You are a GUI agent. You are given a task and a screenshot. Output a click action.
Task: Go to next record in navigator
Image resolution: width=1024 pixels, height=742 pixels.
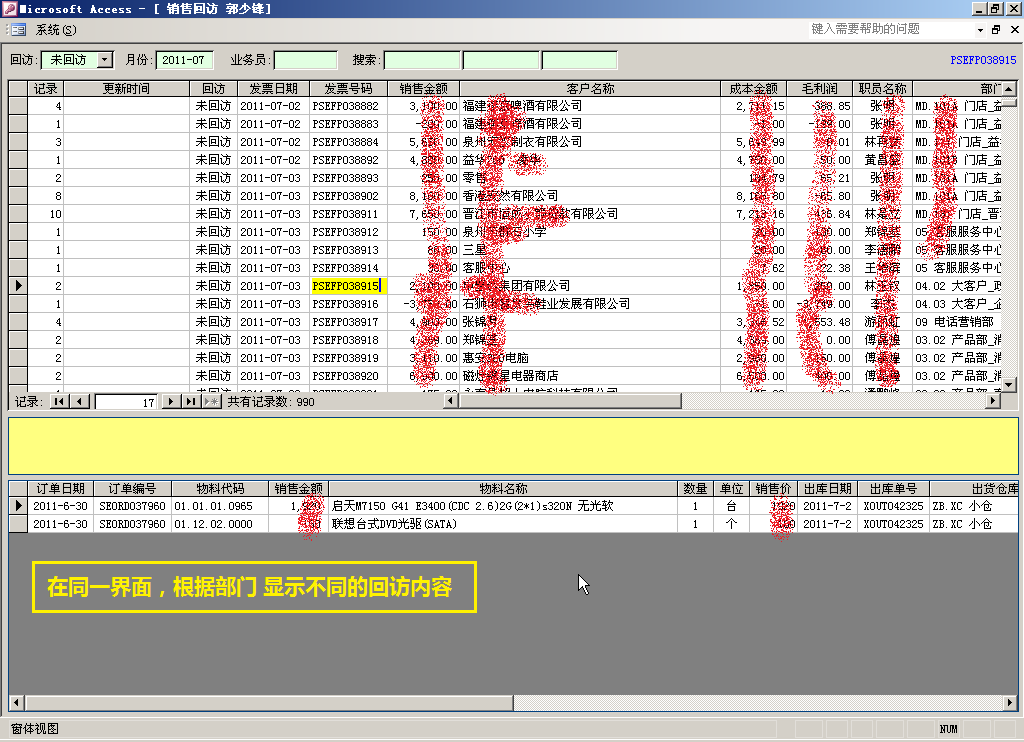click(x=171, y=401)
